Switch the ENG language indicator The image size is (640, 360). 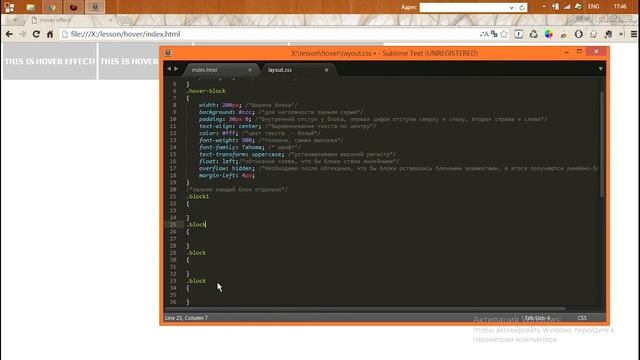click(x=593, y=7)
